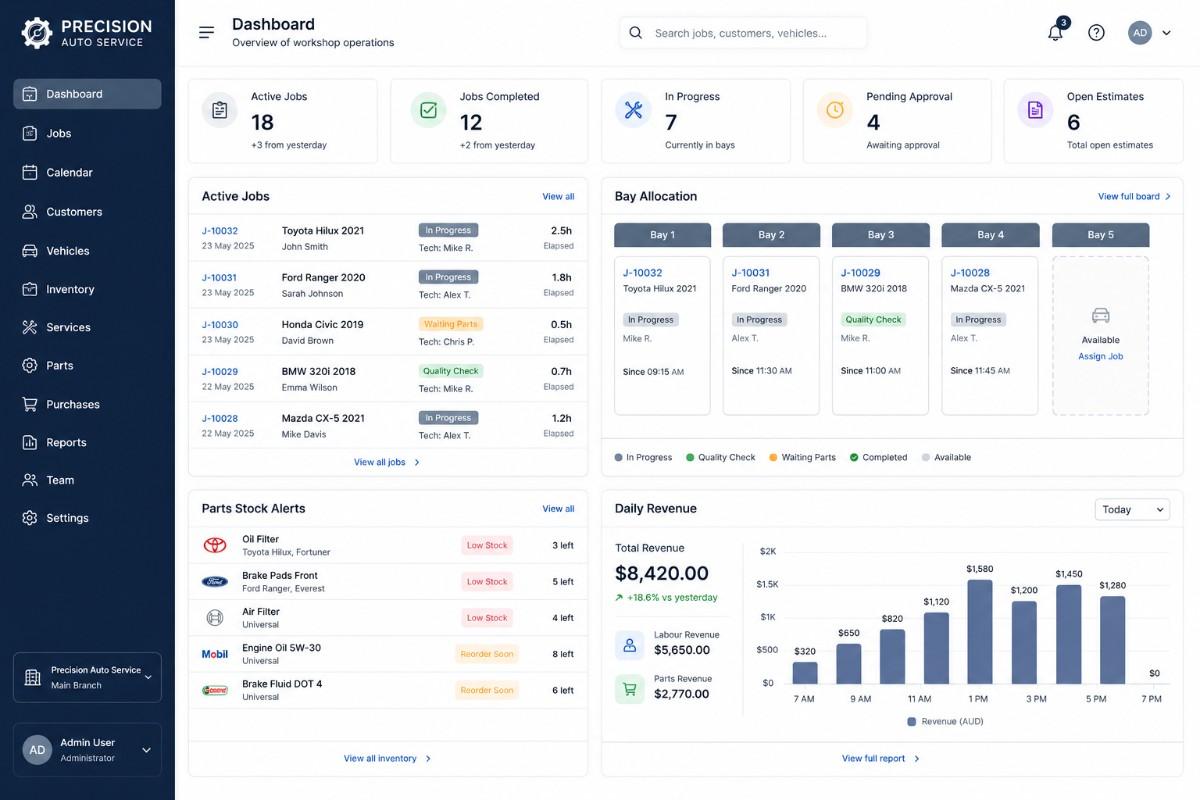
Task: Click the Precision Auto Service gear logo
Action: 36,33
